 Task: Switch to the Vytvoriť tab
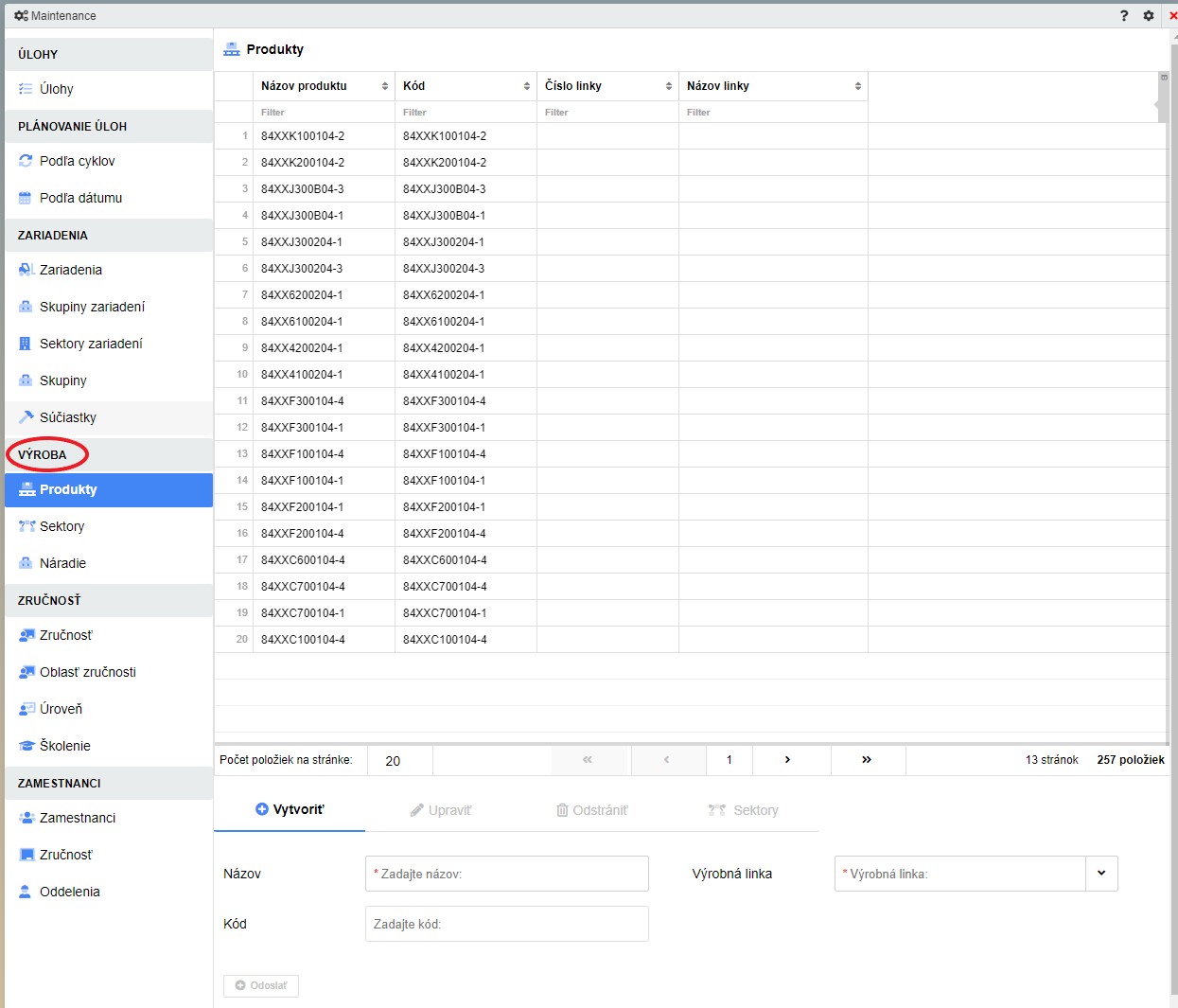coord(290,810)
